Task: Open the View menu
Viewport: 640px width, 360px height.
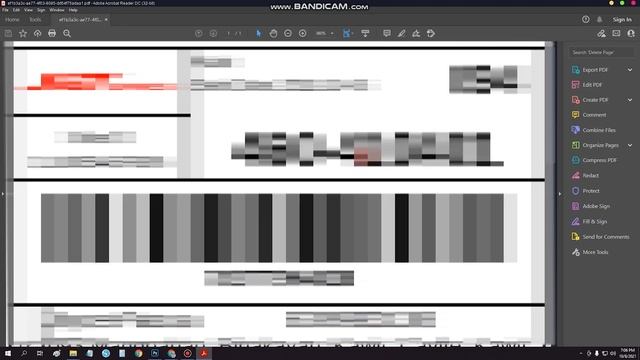Action: (x=28, y=10)
